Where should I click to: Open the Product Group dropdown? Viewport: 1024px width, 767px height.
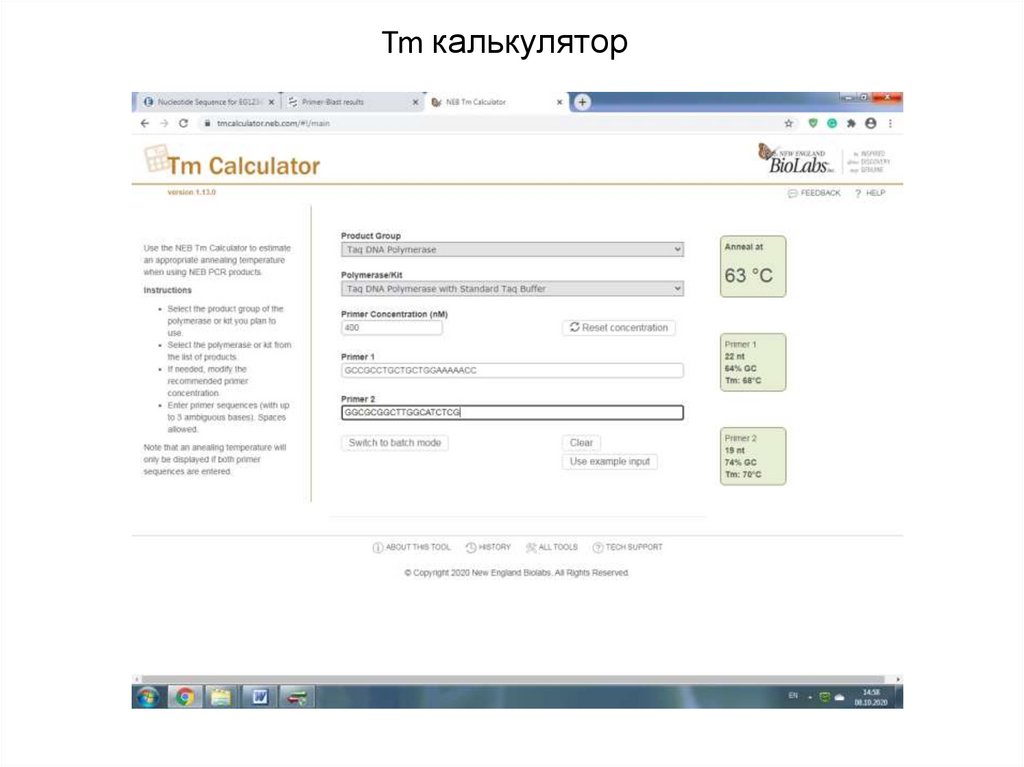(x=512, y=249)
